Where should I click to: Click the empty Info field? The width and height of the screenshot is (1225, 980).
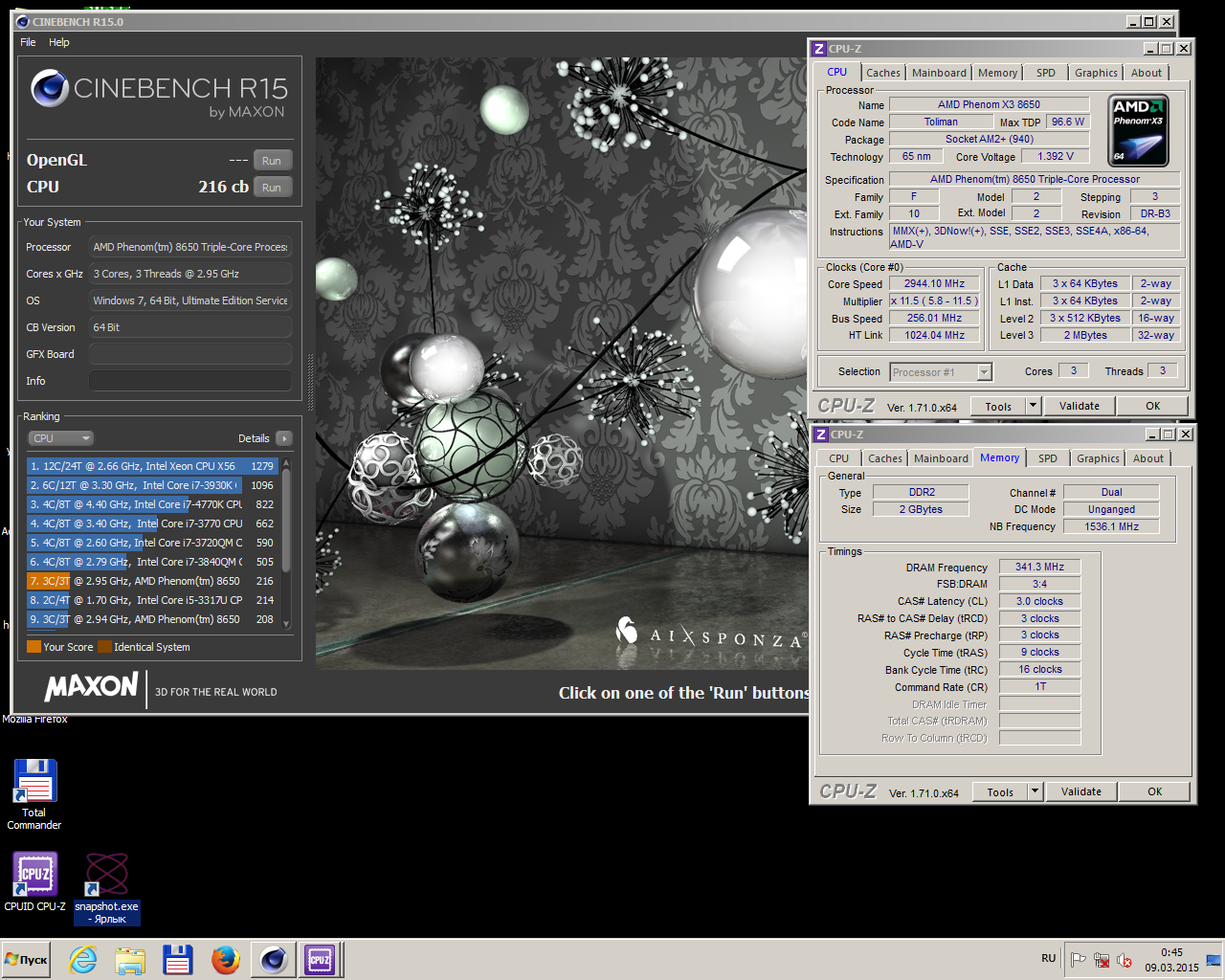(x=190, y=381)
